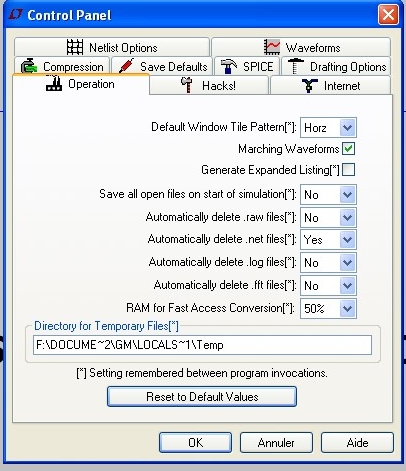Open the Drafting Options tab
The image size is (406, 471).
click(x=336, y=66)
